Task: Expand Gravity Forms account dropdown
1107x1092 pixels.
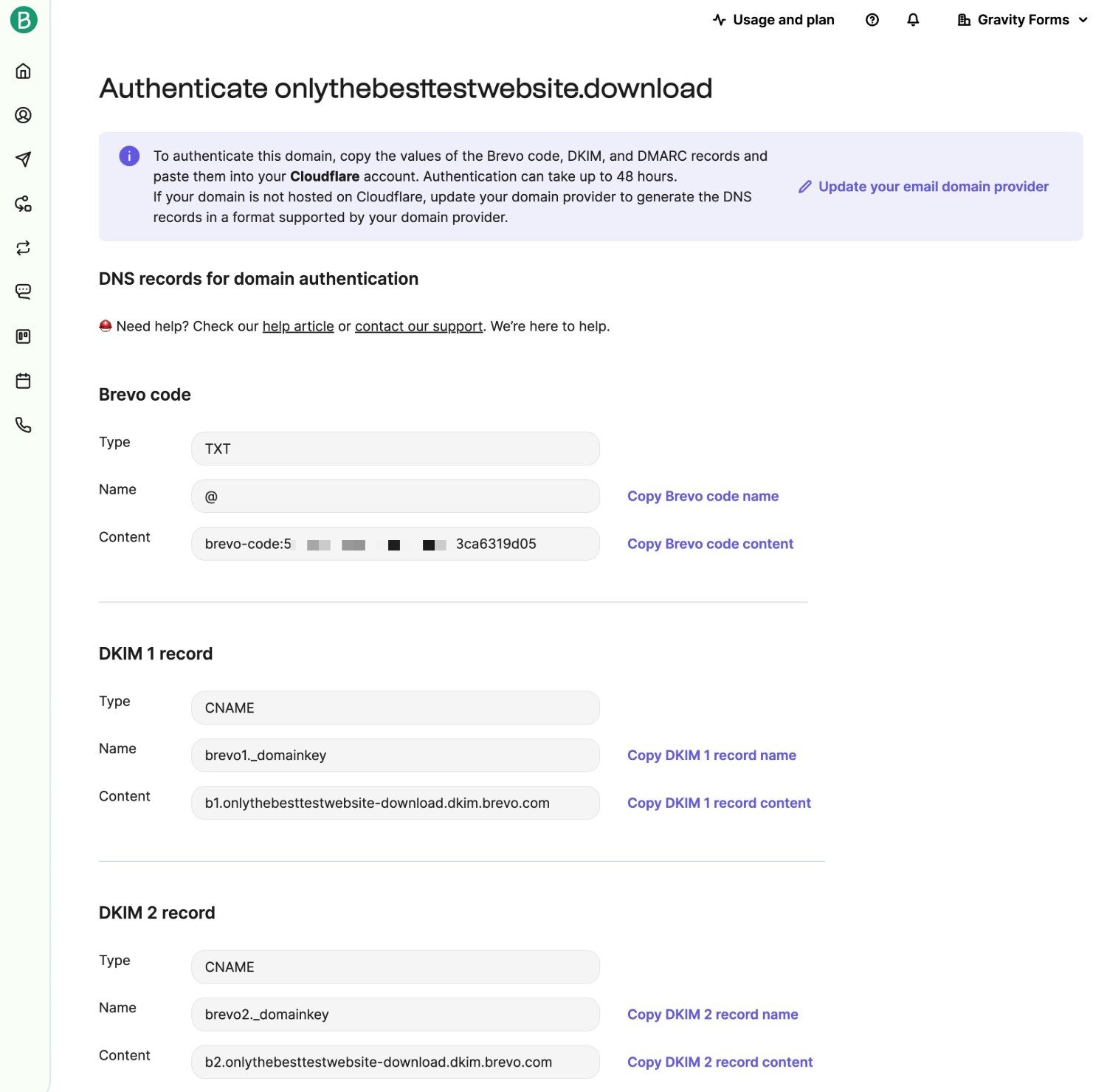Action: click(x=1023, y=20)
